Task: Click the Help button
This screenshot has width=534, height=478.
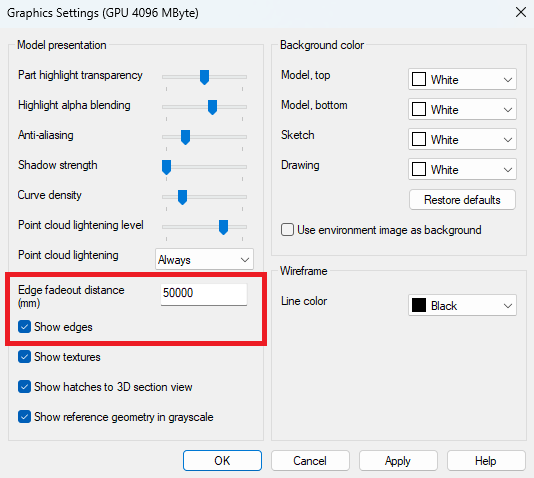Action: coord(486,461)
